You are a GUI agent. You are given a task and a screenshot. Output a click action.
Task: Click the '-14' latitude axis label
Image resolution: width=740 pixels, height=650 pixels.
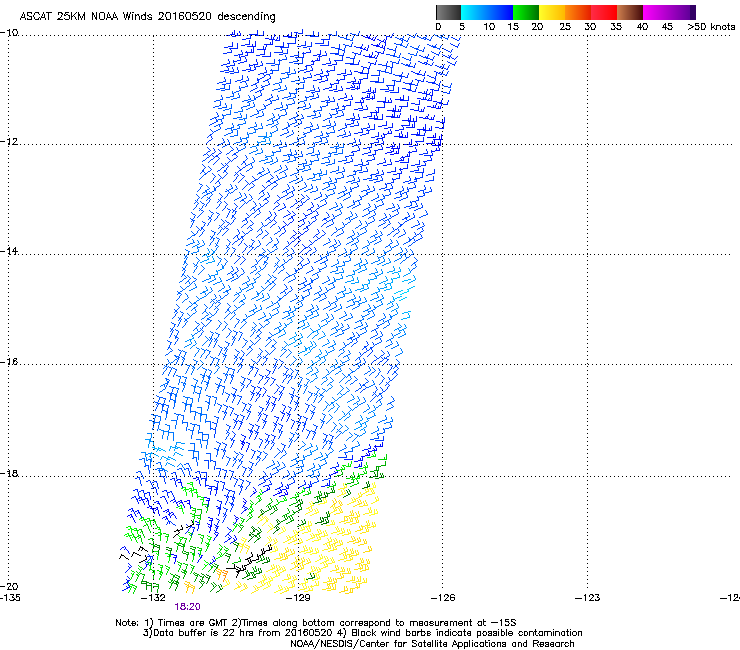coord(9,251)
